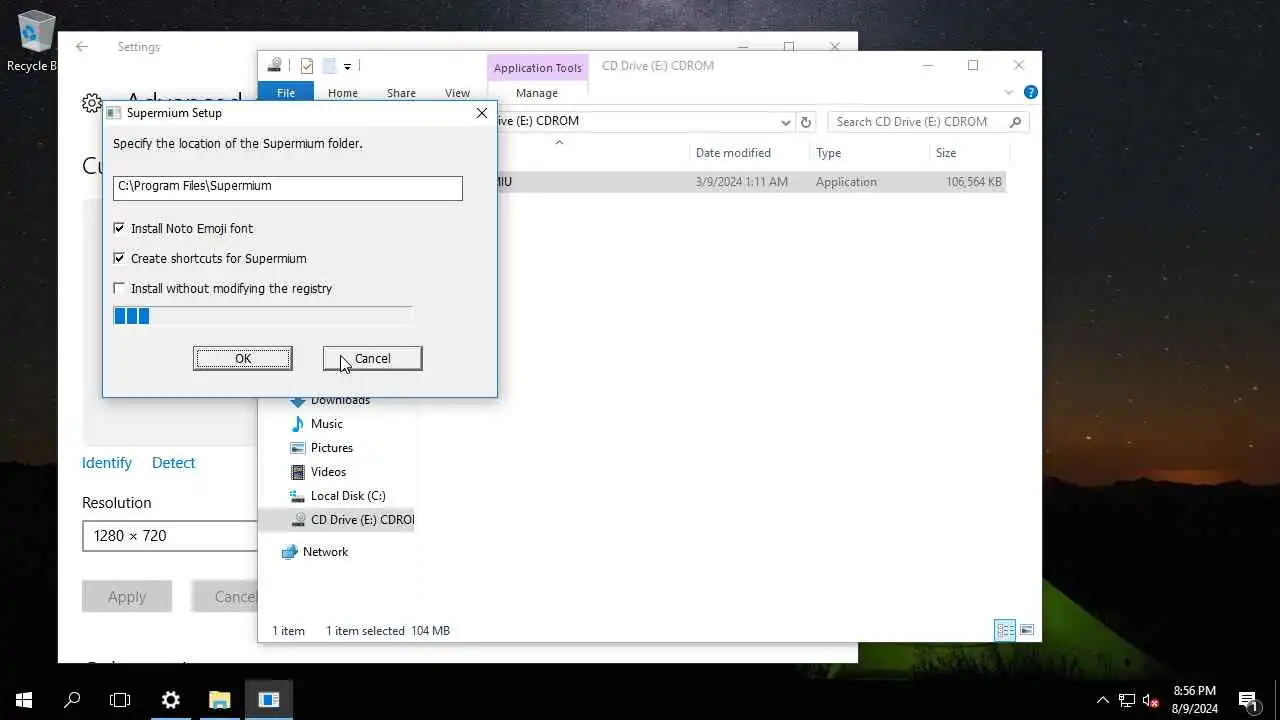Switch to Supermium Setup taskbar icon
Viewport: 1280px width, 720px height.
(x=269, y=700)
